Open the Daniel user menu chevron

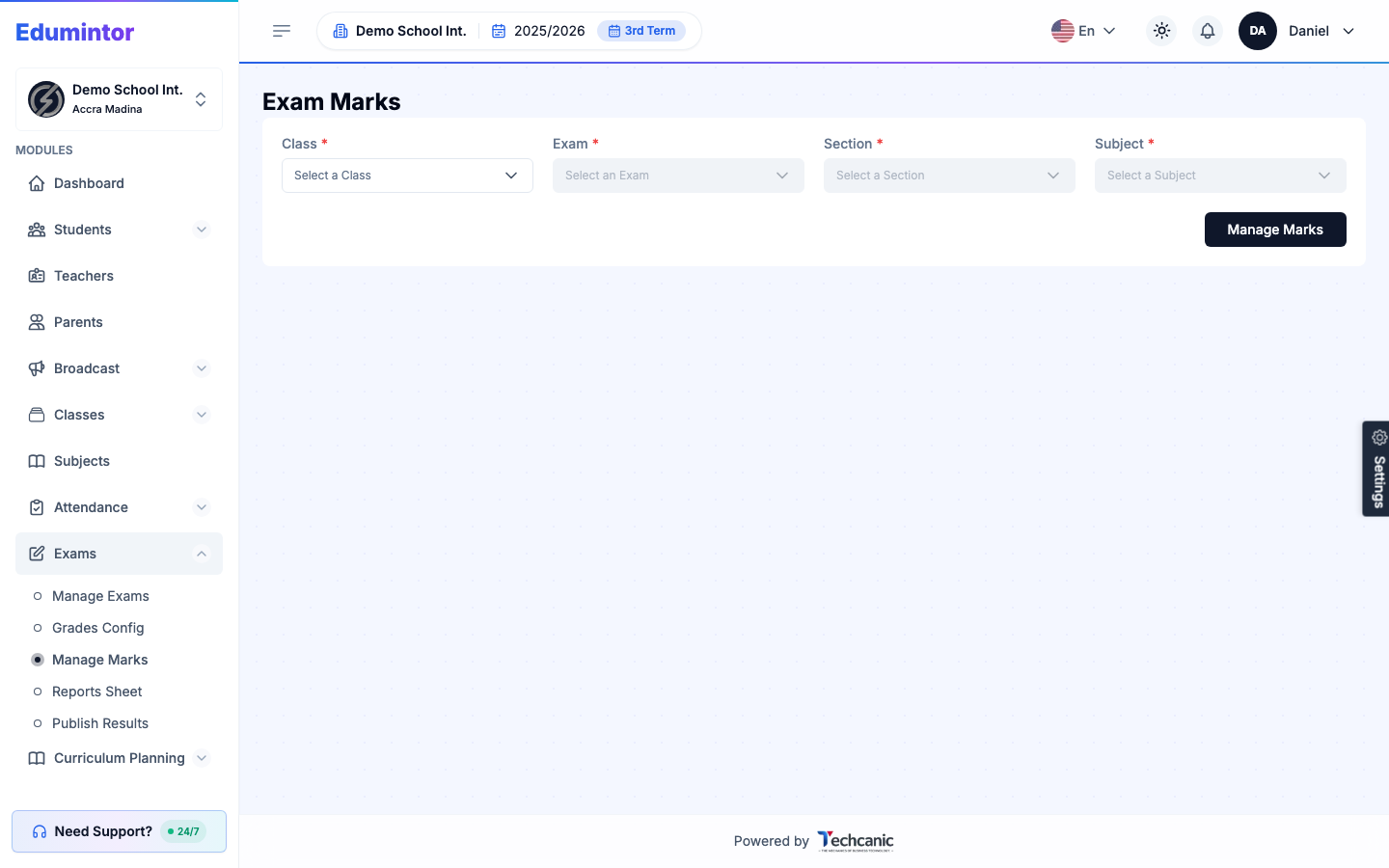pos(1348,31)
